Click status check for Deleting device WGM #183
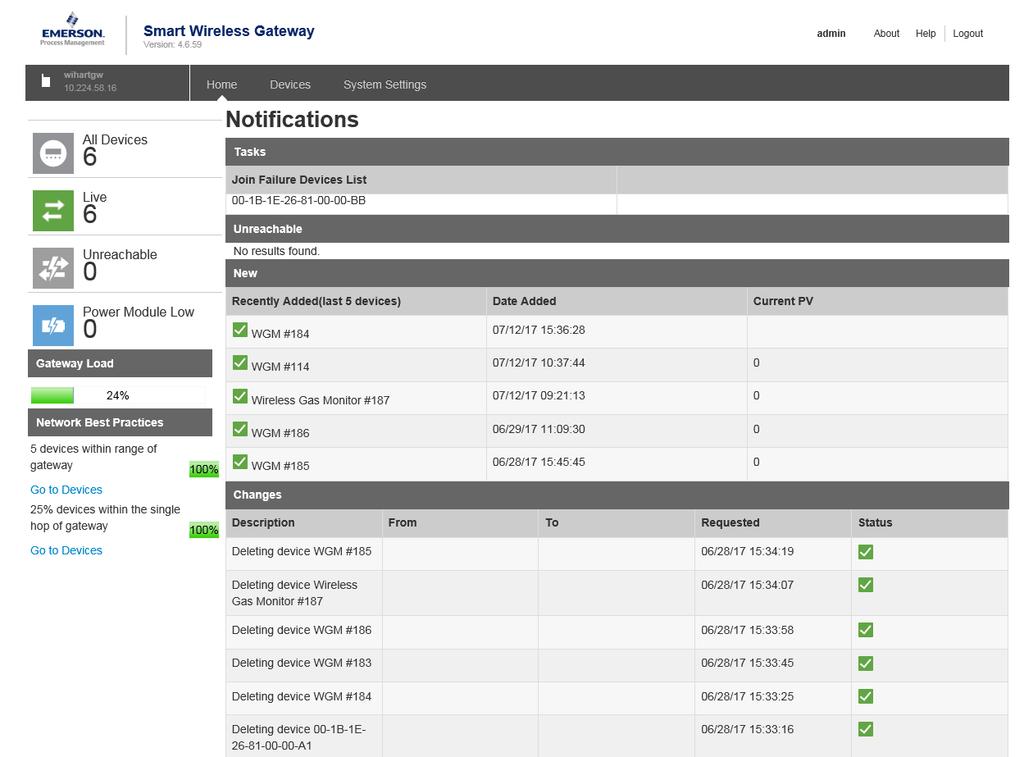 click(866, 664)
